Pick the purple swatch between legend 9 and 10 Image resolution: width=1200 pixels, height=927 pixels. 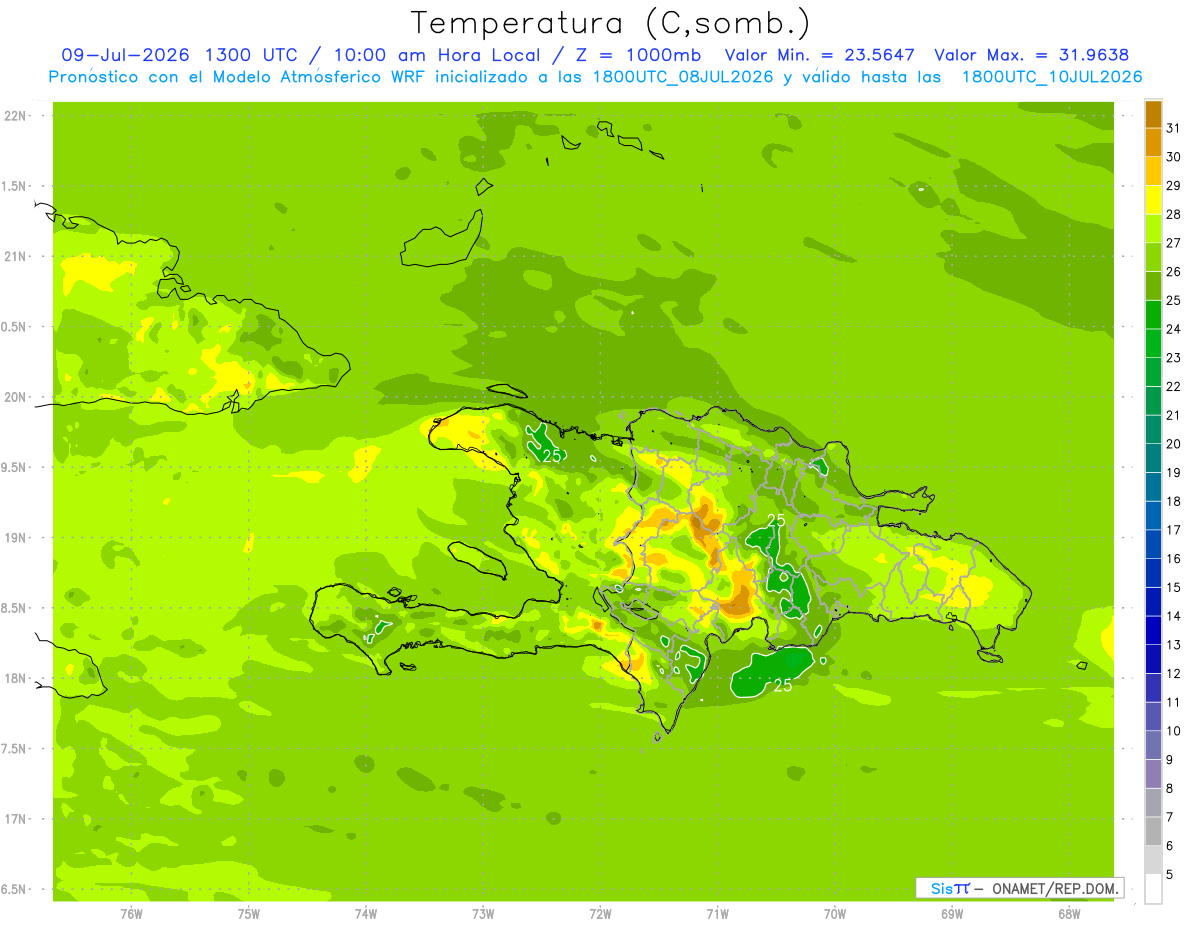click(x=1153, y=745)
